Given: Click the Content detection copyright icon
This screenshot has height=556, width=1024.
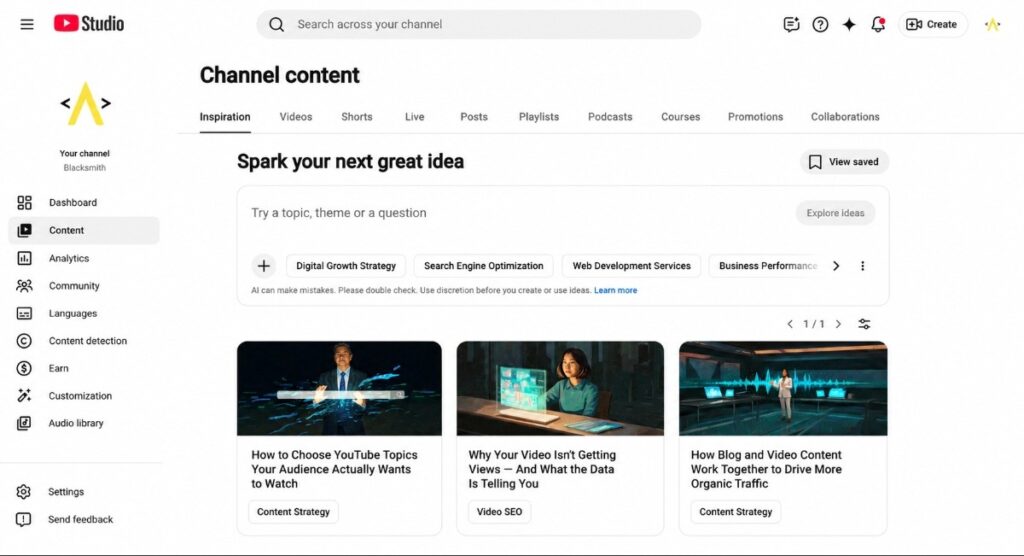Looking at the screenshot, I should [24, 341].
